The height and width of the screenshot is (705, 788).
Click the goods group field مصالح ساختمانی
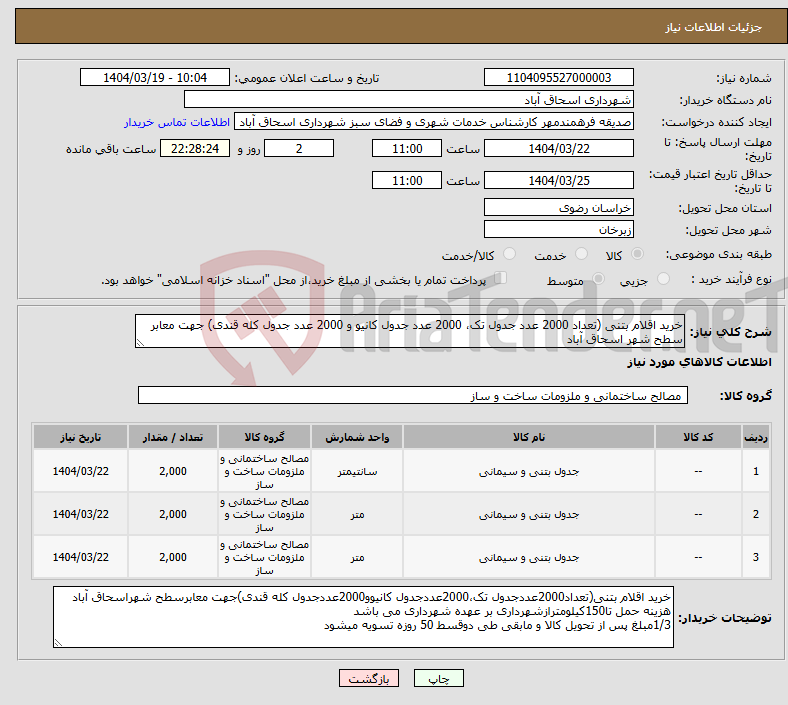click(x=413, y=395)
